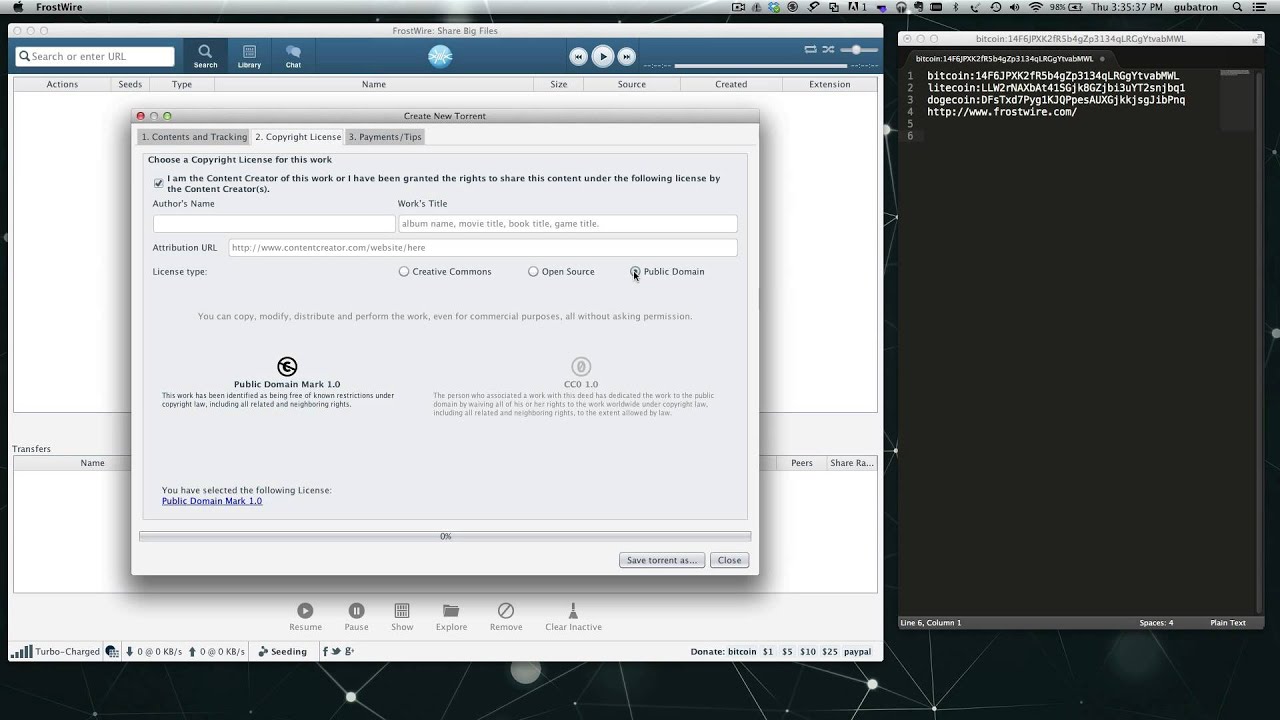Click the FrostWire waveform logo icon
The image size is (1280, 720).
point(440,57)
